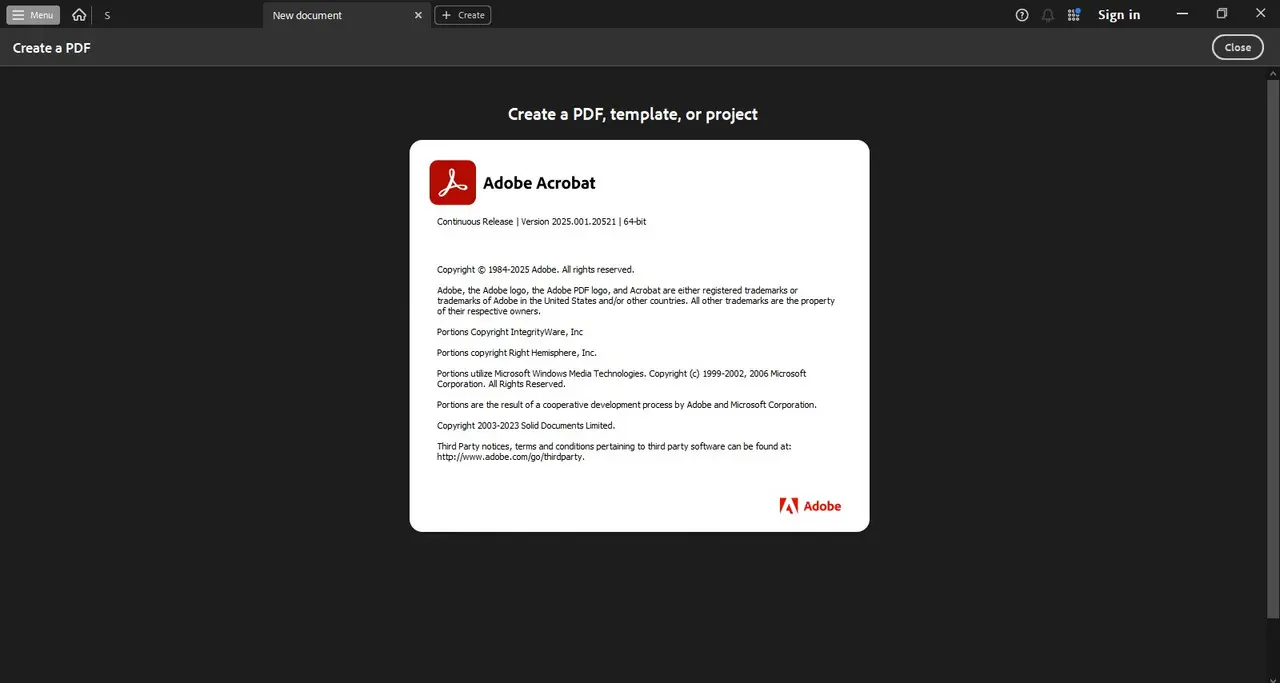Click Copyright 2003-2023 Solid Documents Limited
Image resolution: width=1280 pixels, height=683 pixels.
526,426
